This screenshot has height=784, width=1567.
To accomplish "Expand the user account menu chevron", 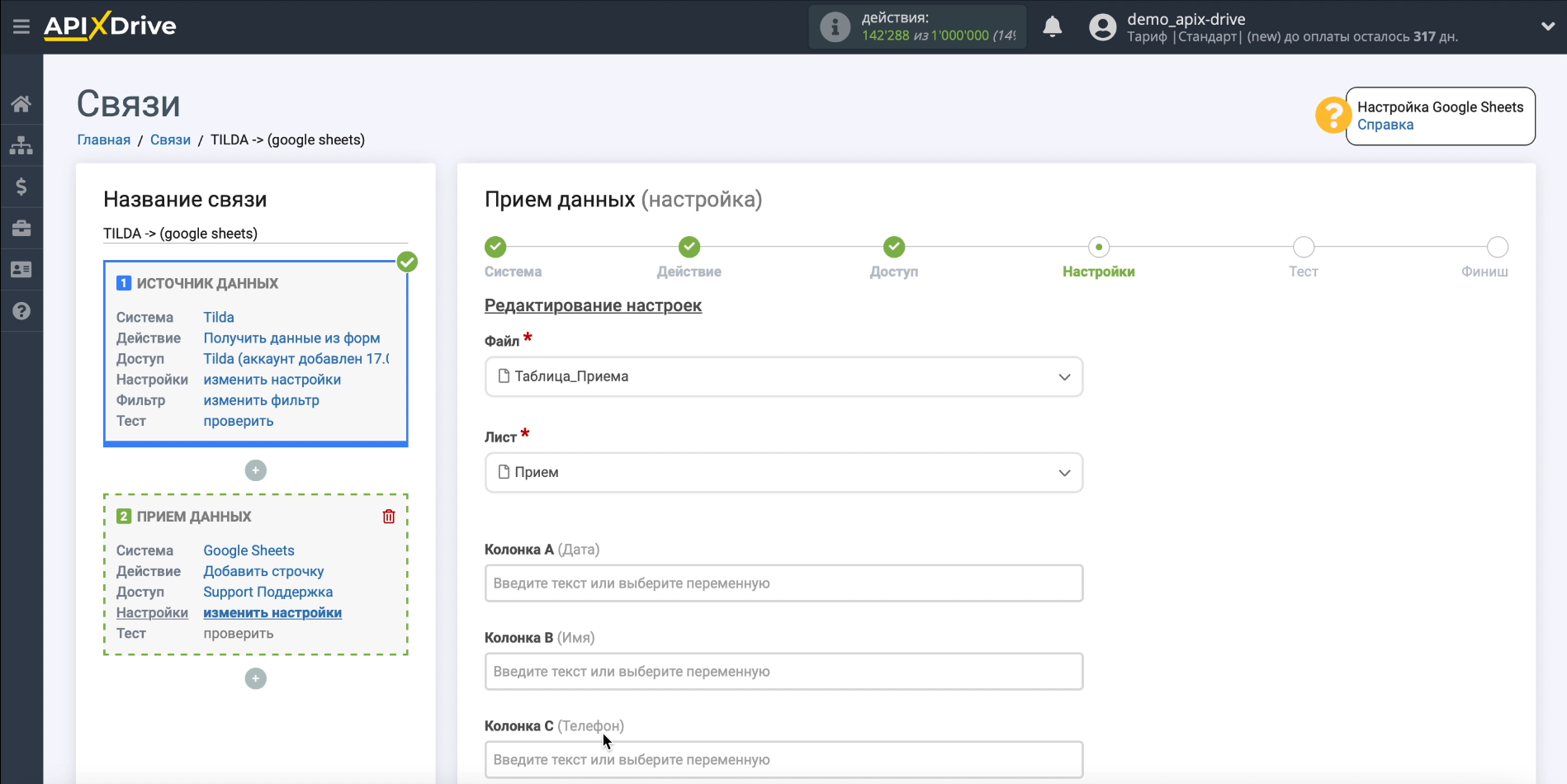I will 1547,26.
